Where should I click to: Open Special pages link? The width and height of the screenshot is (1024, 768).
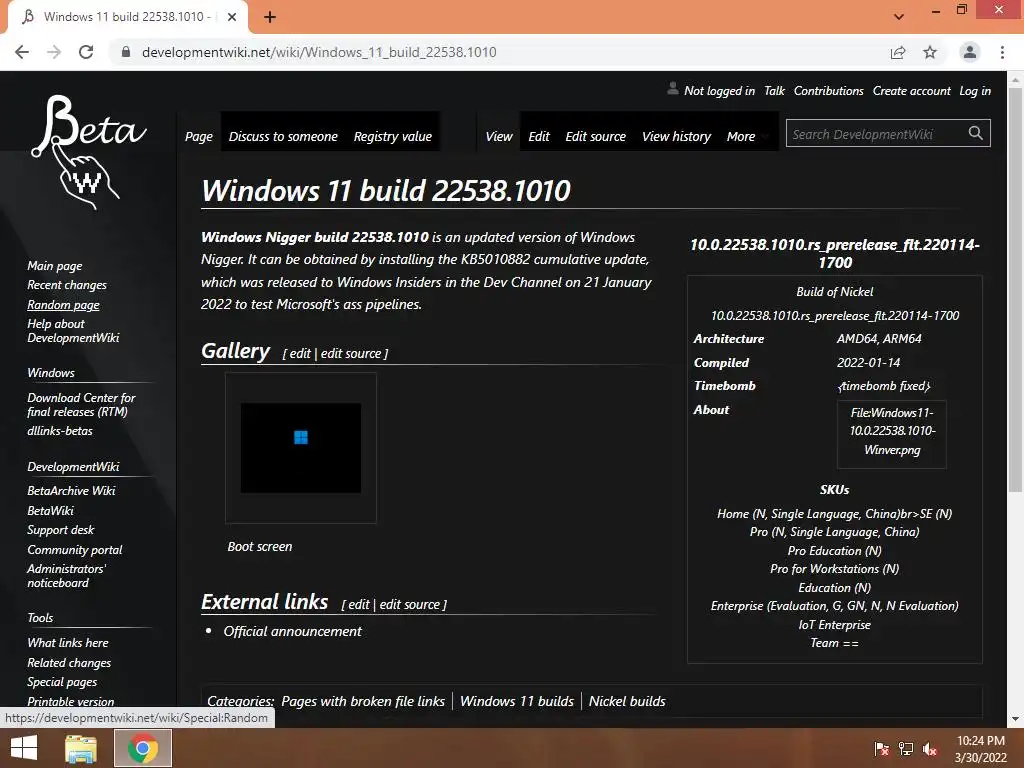click(62, 682)
